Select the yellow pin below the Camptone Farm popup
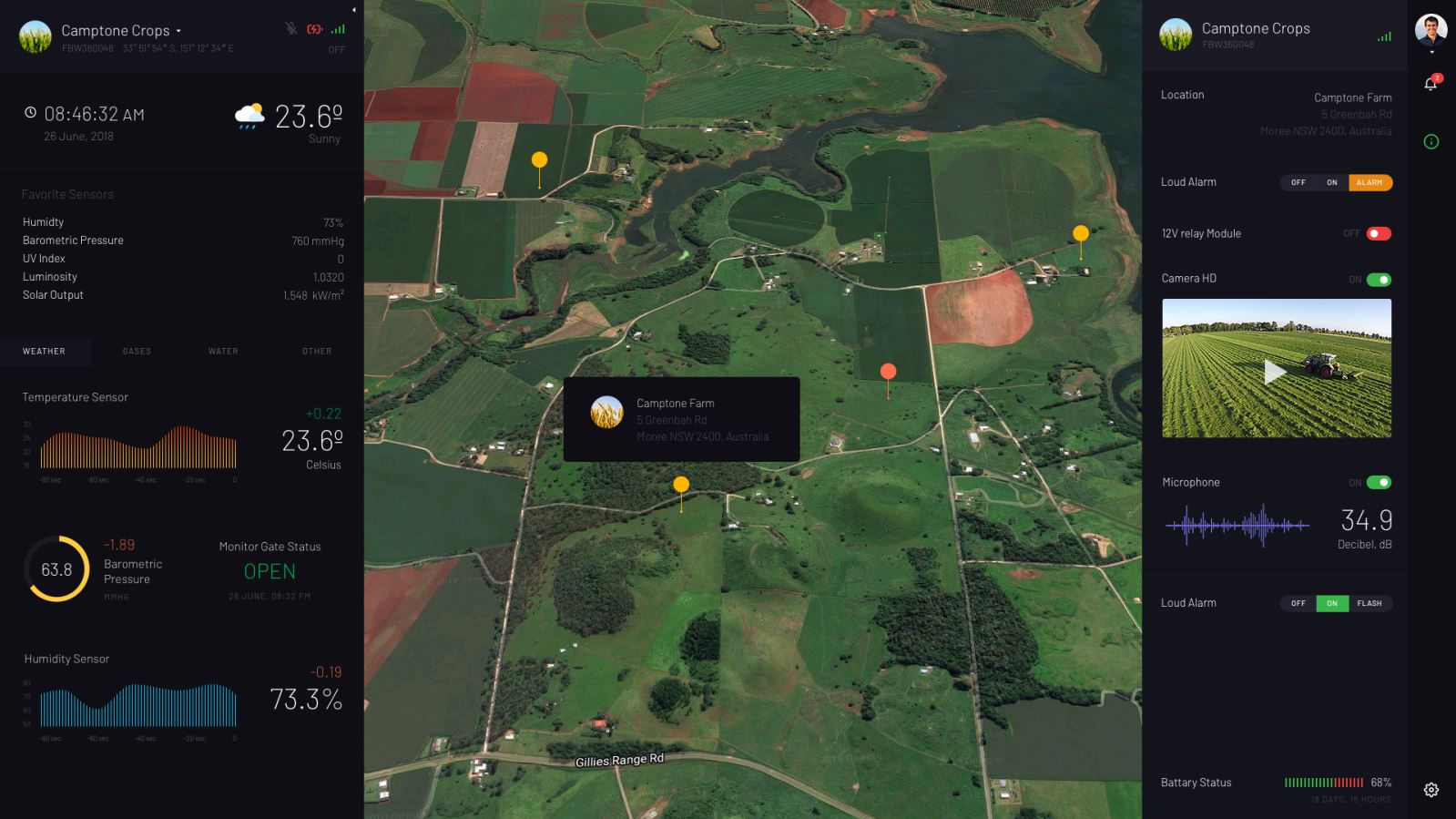 pos(681,485)
